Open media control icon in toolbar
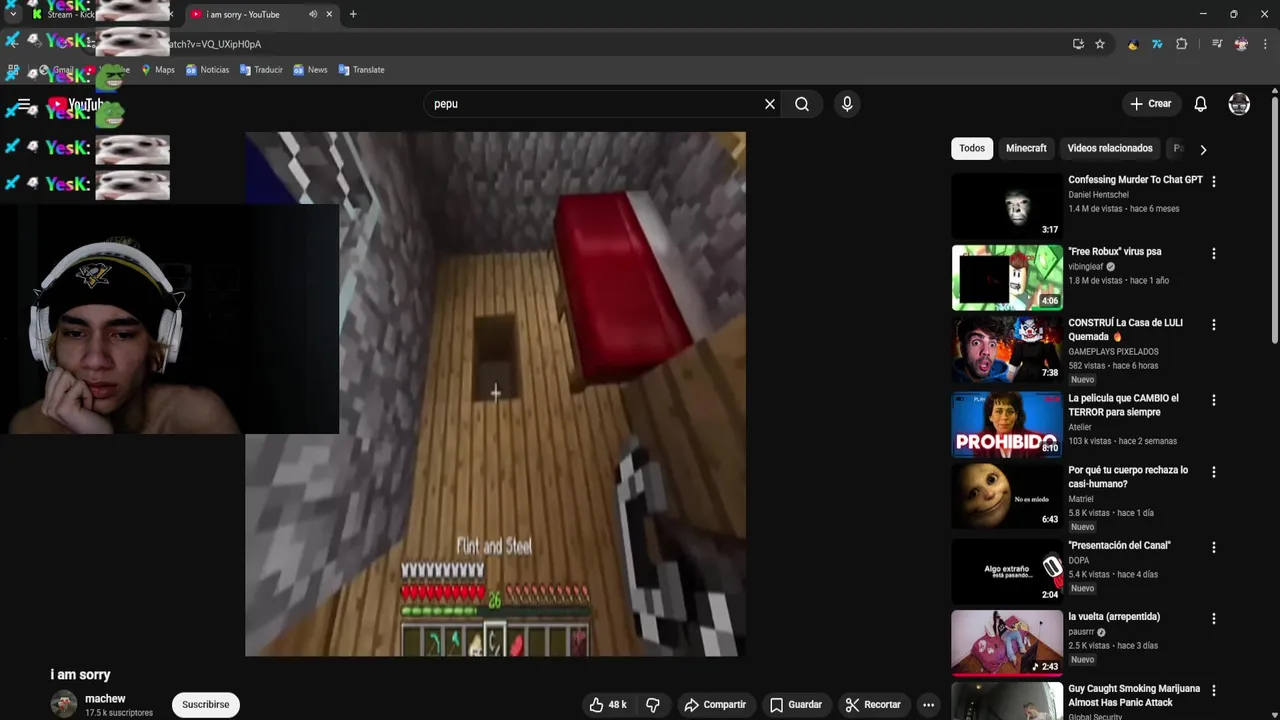 1217,44
